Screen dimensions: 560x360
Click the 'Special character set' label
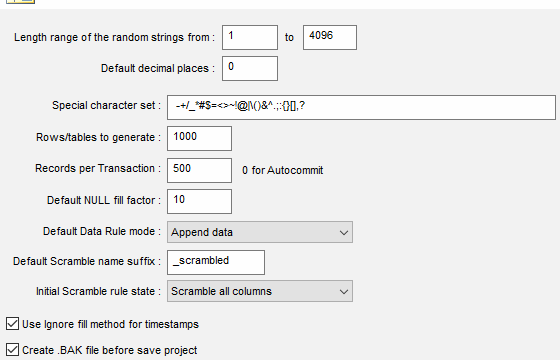click(106, 105)
